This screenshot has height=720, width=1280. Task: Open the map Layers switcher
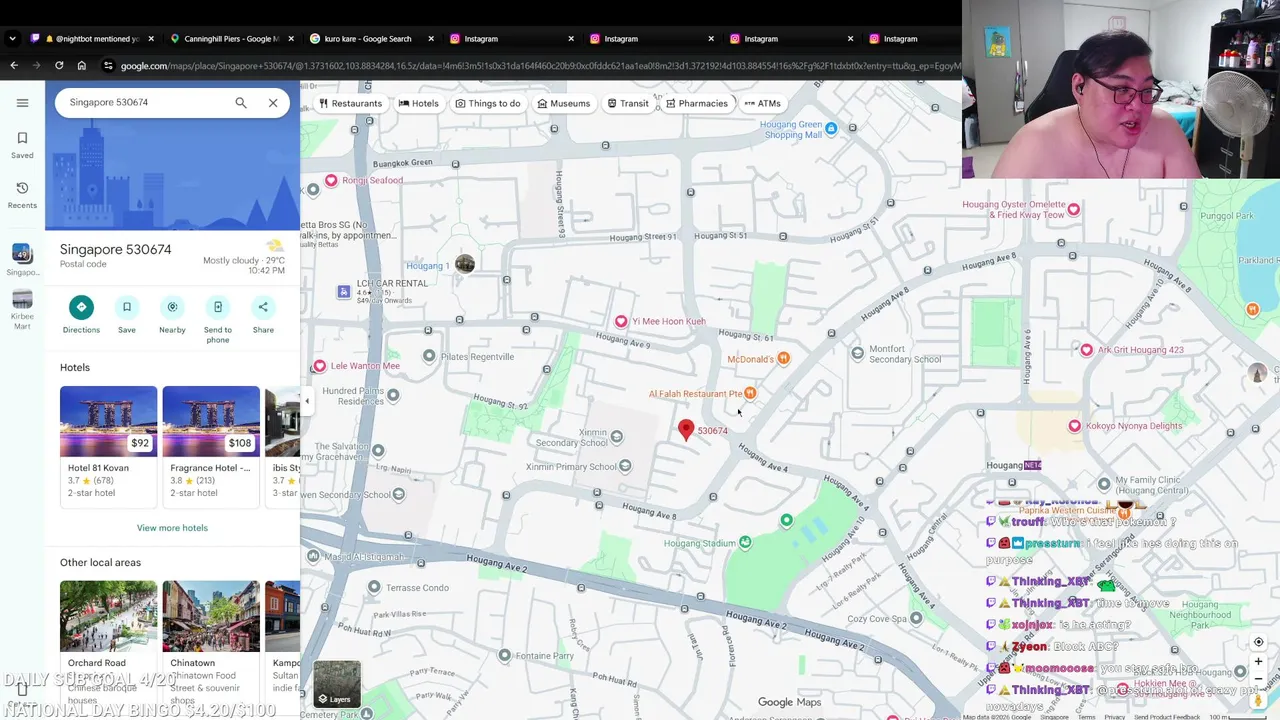pos(337,683)
